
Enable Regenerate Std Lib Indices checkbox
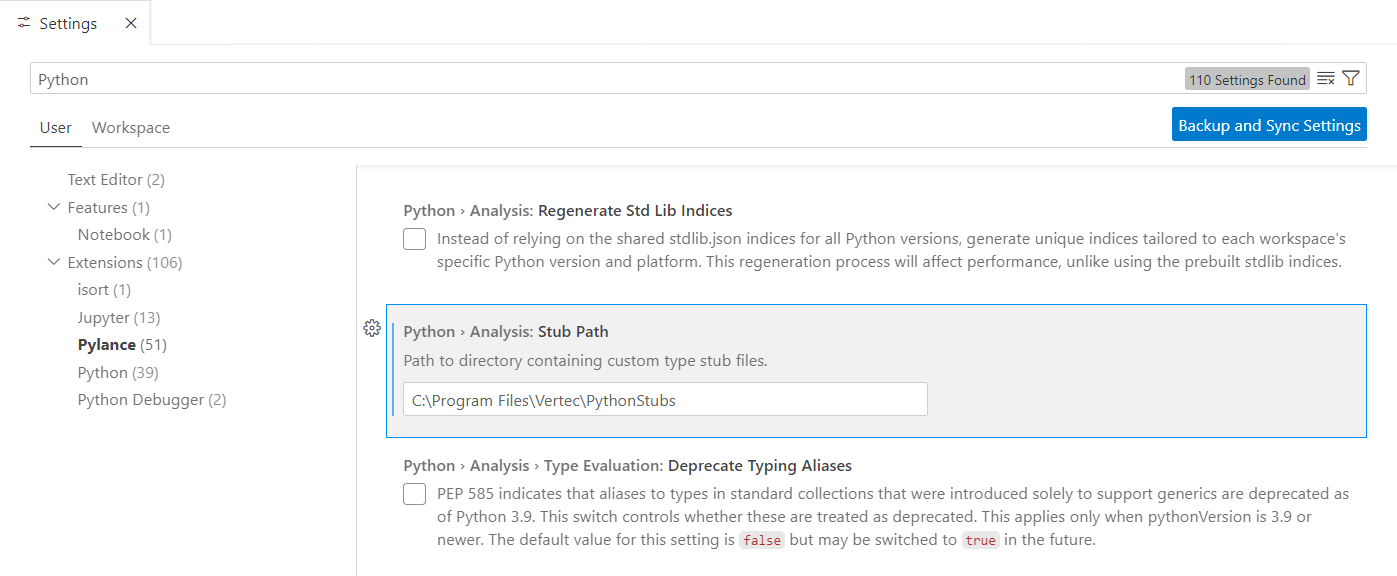click(x=415, y=240)
